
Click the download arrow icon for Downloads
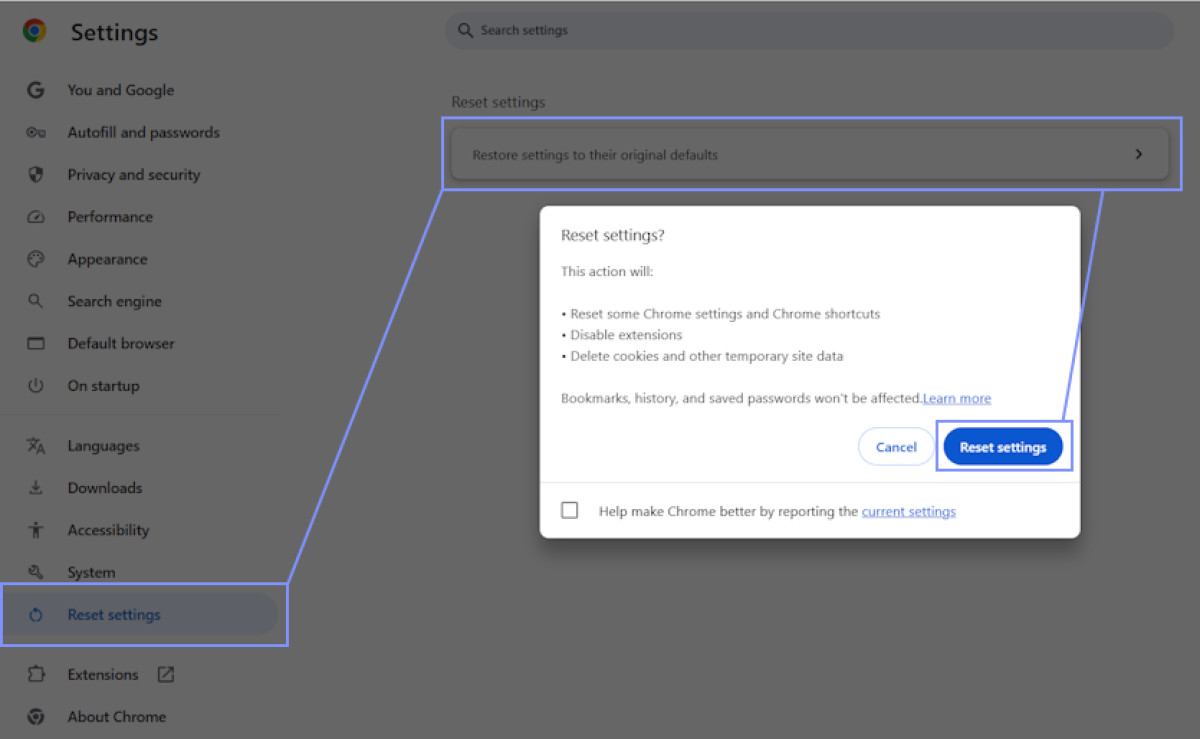pos(36,488)
